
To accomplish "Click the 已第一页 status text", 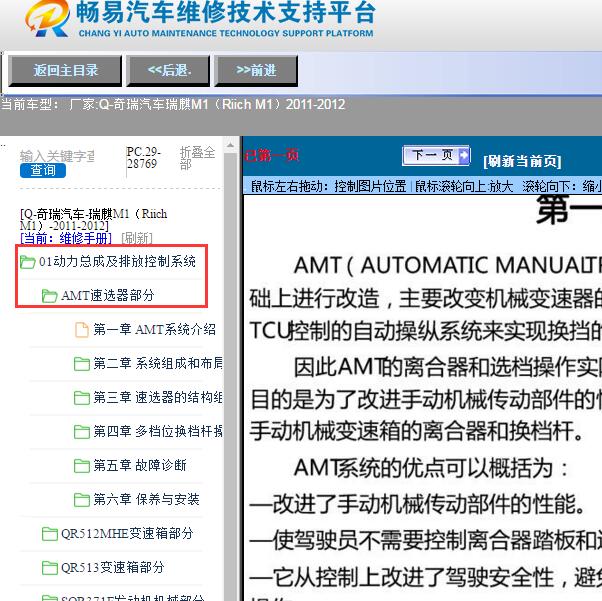I will [271, 156].
